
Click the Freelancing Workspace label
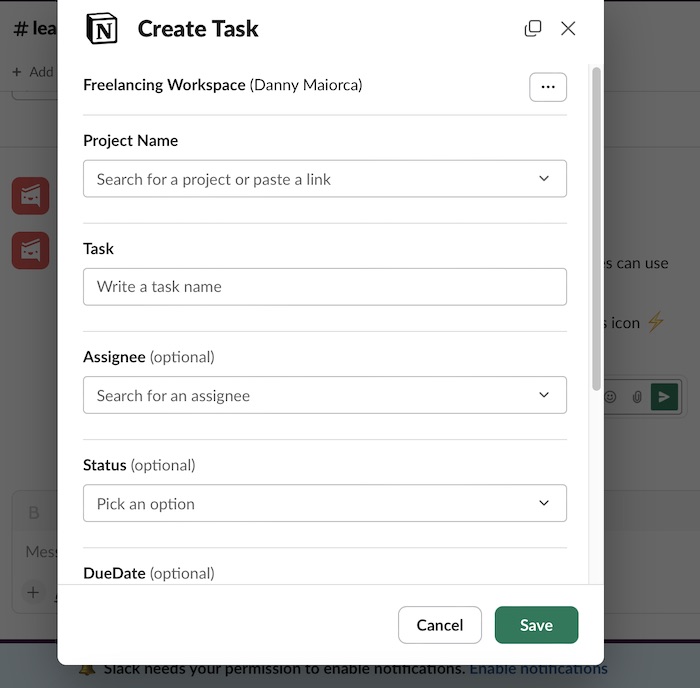[x=164, y=85]
